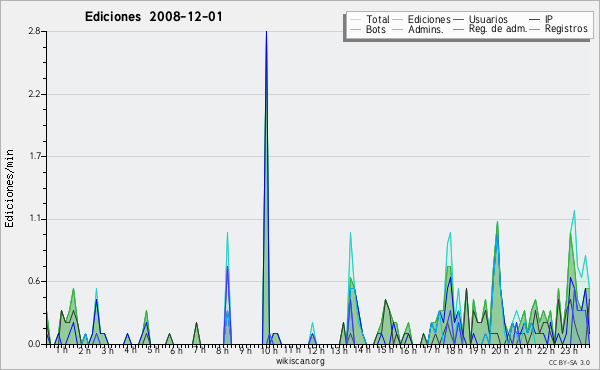Image resolution: width=600 pixels, height=370 pixels.
Task: Click the y-axis value 2.2
Action: pos(35,94)
